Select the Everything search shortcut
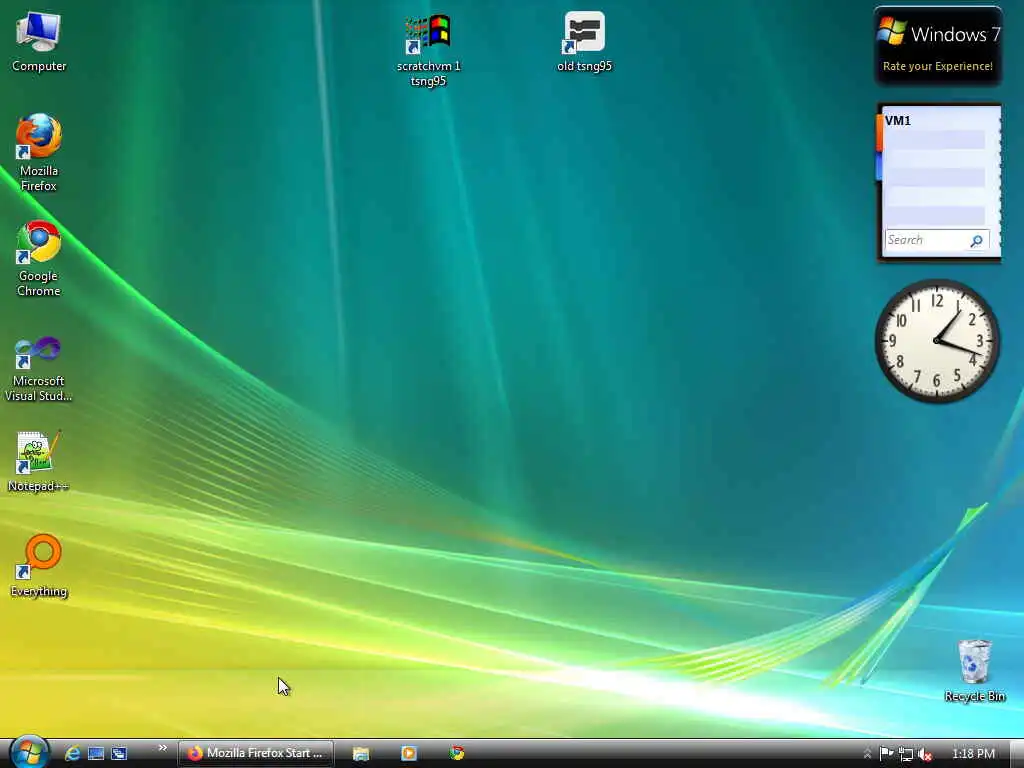This screenshot has width=1024, height=768. pyautogui.click(x=39, y=566)
